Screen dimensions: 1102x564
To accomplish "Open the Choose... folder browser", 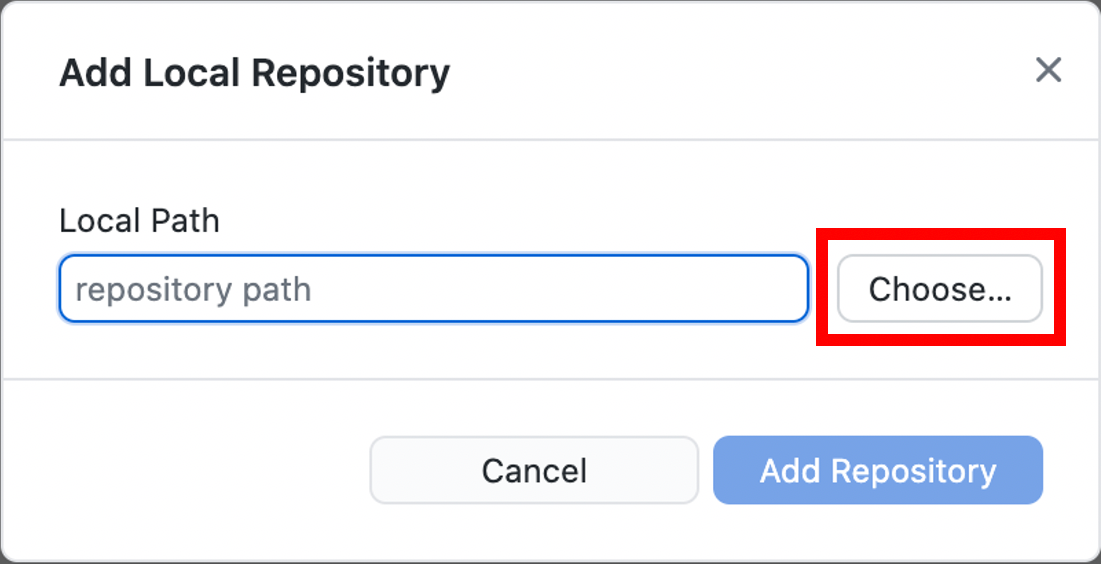I will 940,290.
